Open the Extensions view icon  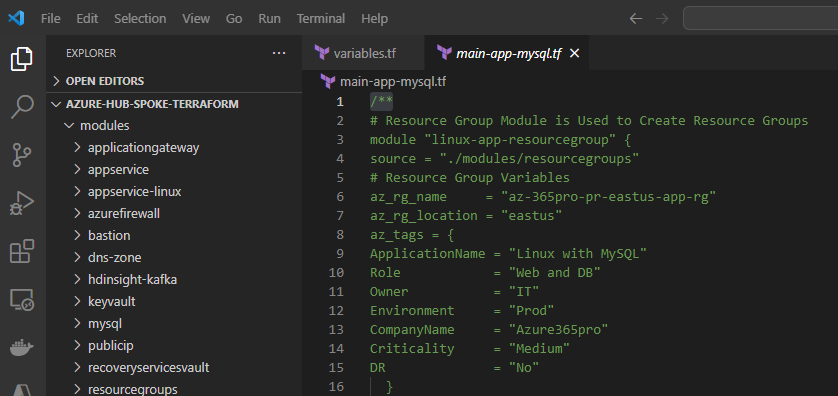point(22,251)
